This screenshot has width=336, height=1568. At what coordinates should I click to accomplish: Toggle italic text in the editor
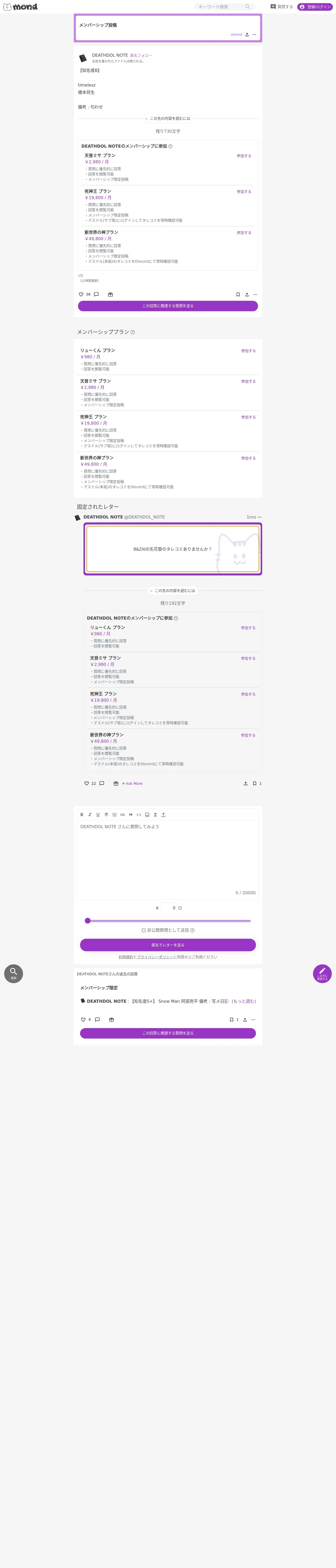pos(90,814)
